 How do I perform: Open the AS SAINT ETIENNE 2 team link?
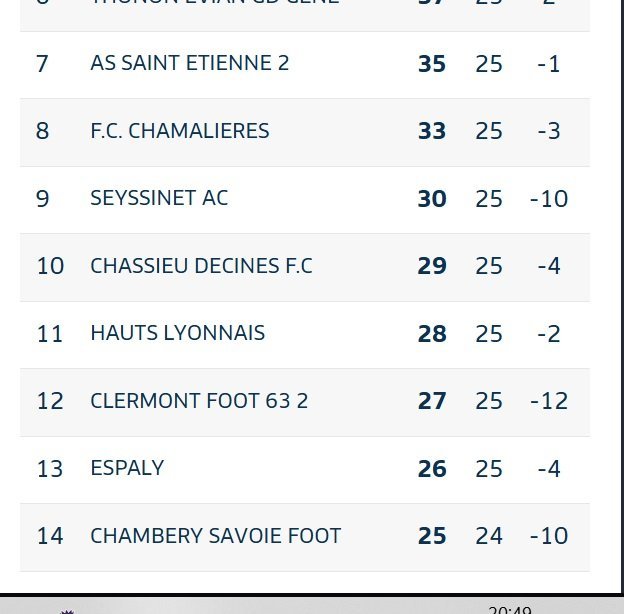pos(189,63)
